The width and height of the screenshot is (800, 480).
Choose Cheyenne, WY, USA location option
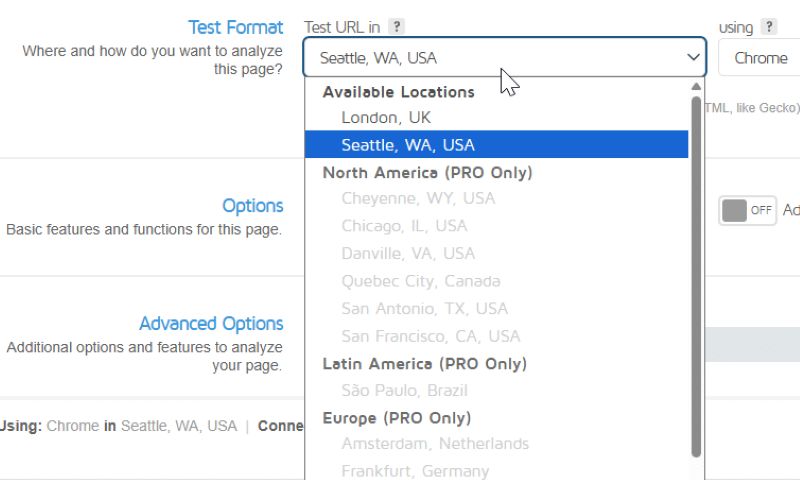click(x=418, y=198)
